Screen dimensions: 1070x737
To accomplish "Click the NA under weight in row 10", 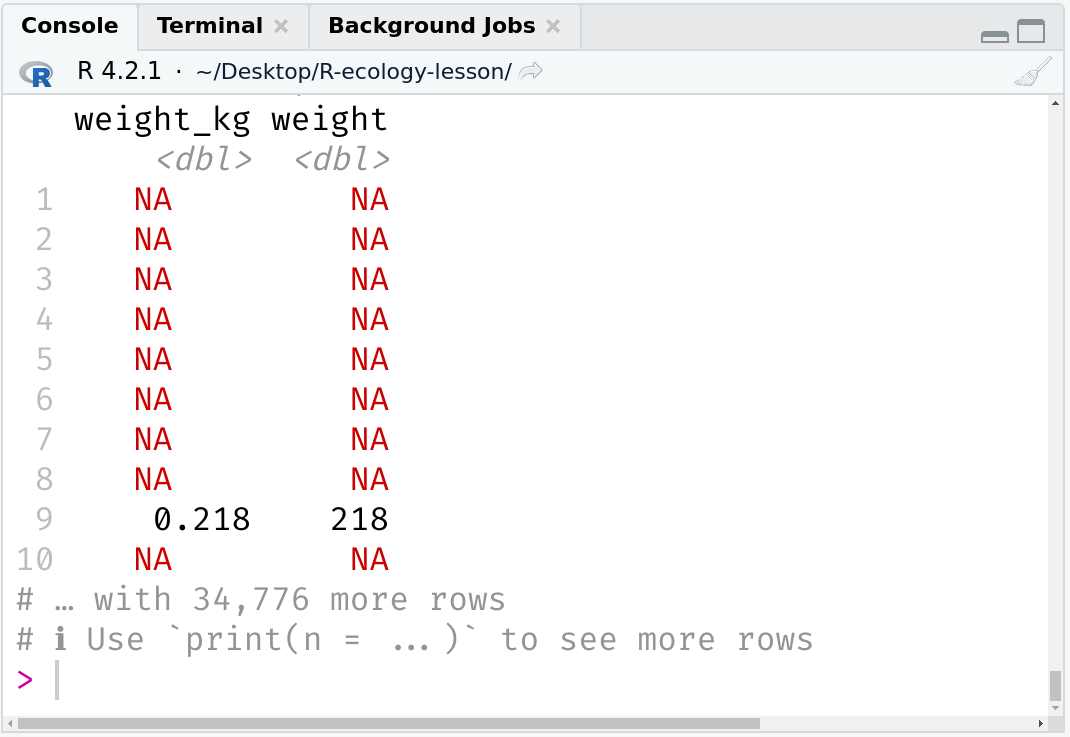I will pos(369,560).
